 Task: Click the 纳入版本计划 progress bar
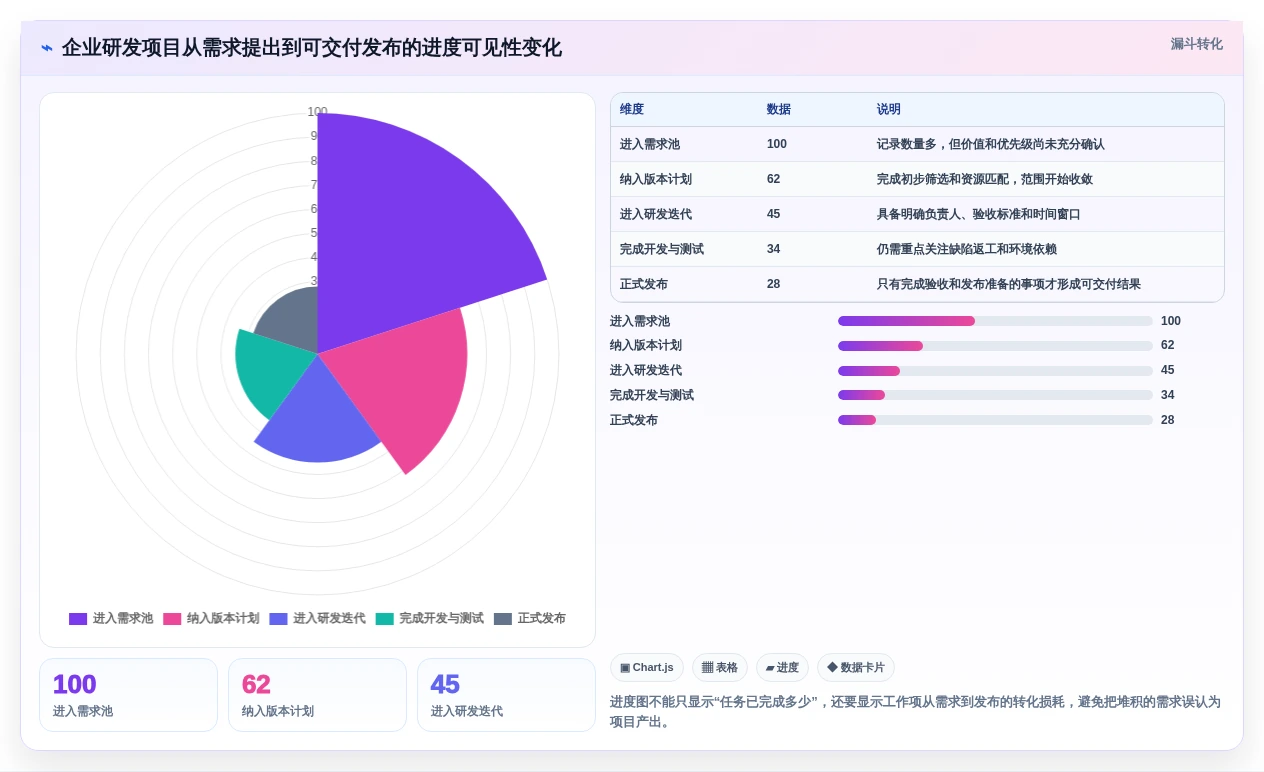[995, 346]
